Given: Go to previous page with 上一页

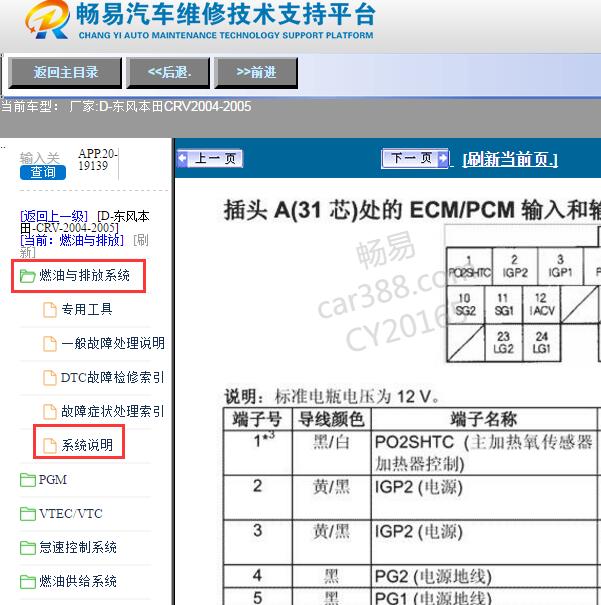Looking at the screenshot, I should tap(210, 159).
